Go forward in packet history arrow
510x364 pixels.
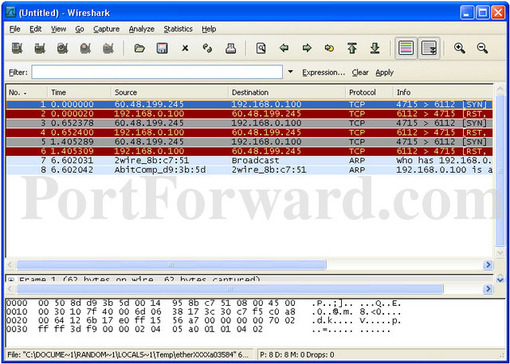[x=307, y=48]
